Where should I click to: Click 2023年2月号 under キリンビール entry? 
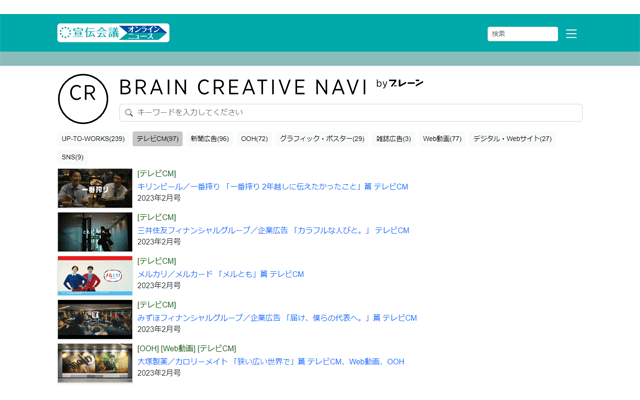click(x=159, y=198)
